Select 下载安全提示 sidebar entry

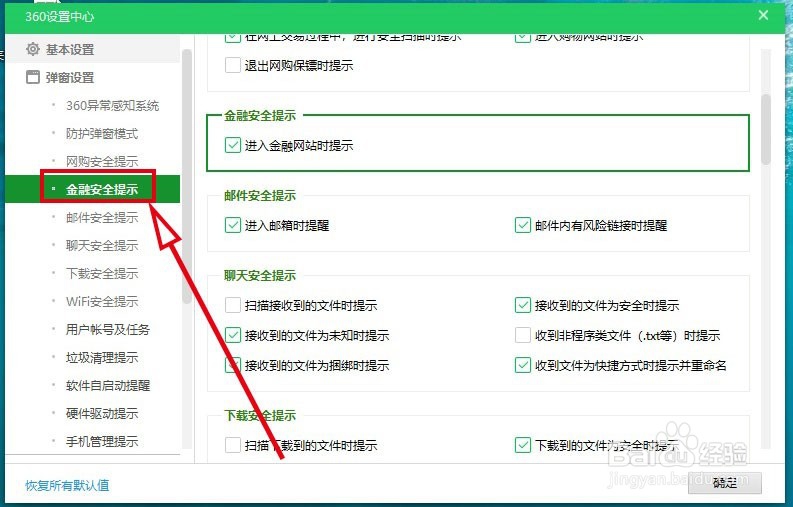tap(102, 274)
